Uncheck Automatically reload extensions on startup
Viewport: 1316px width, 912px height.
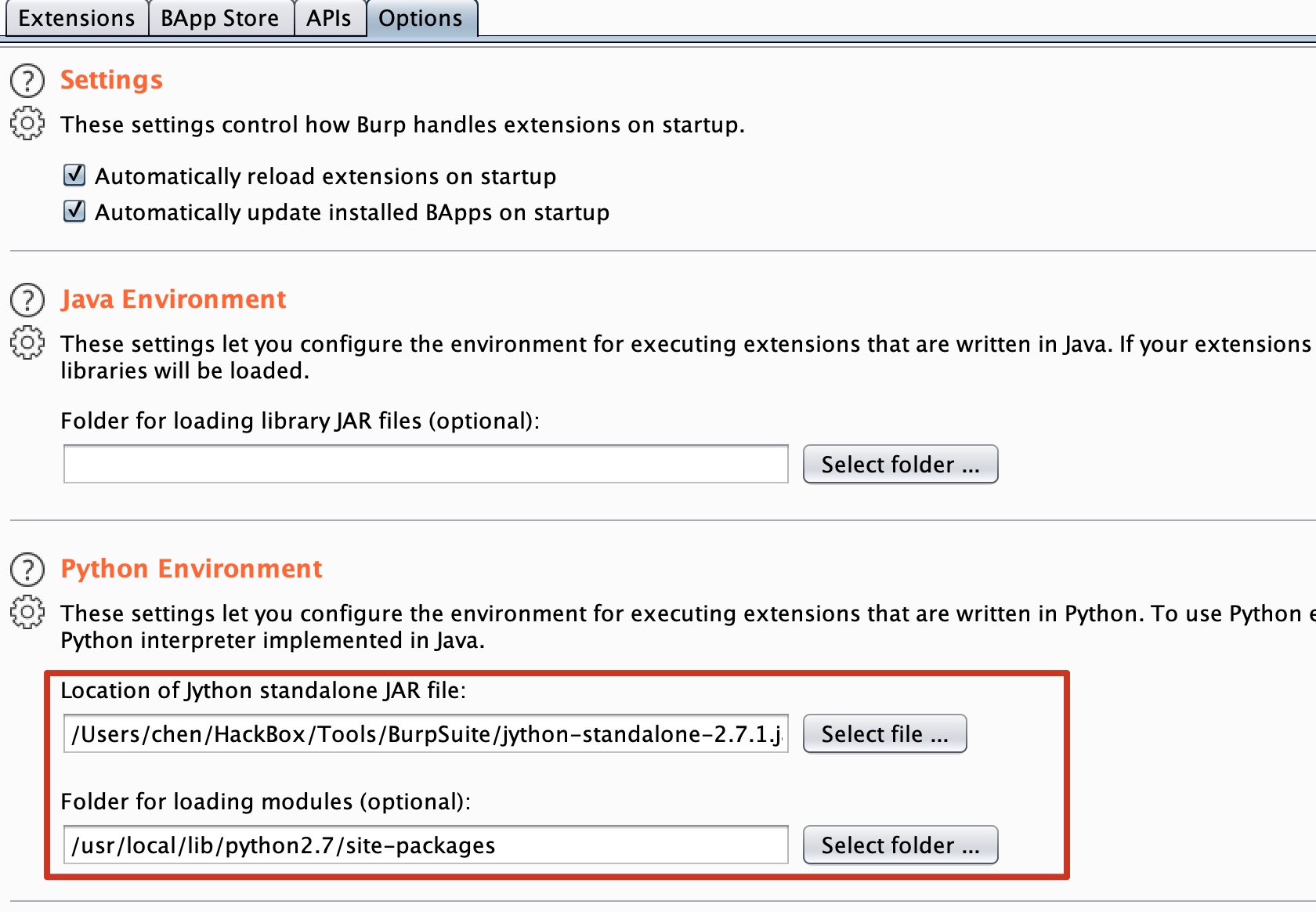pos(74,176)
